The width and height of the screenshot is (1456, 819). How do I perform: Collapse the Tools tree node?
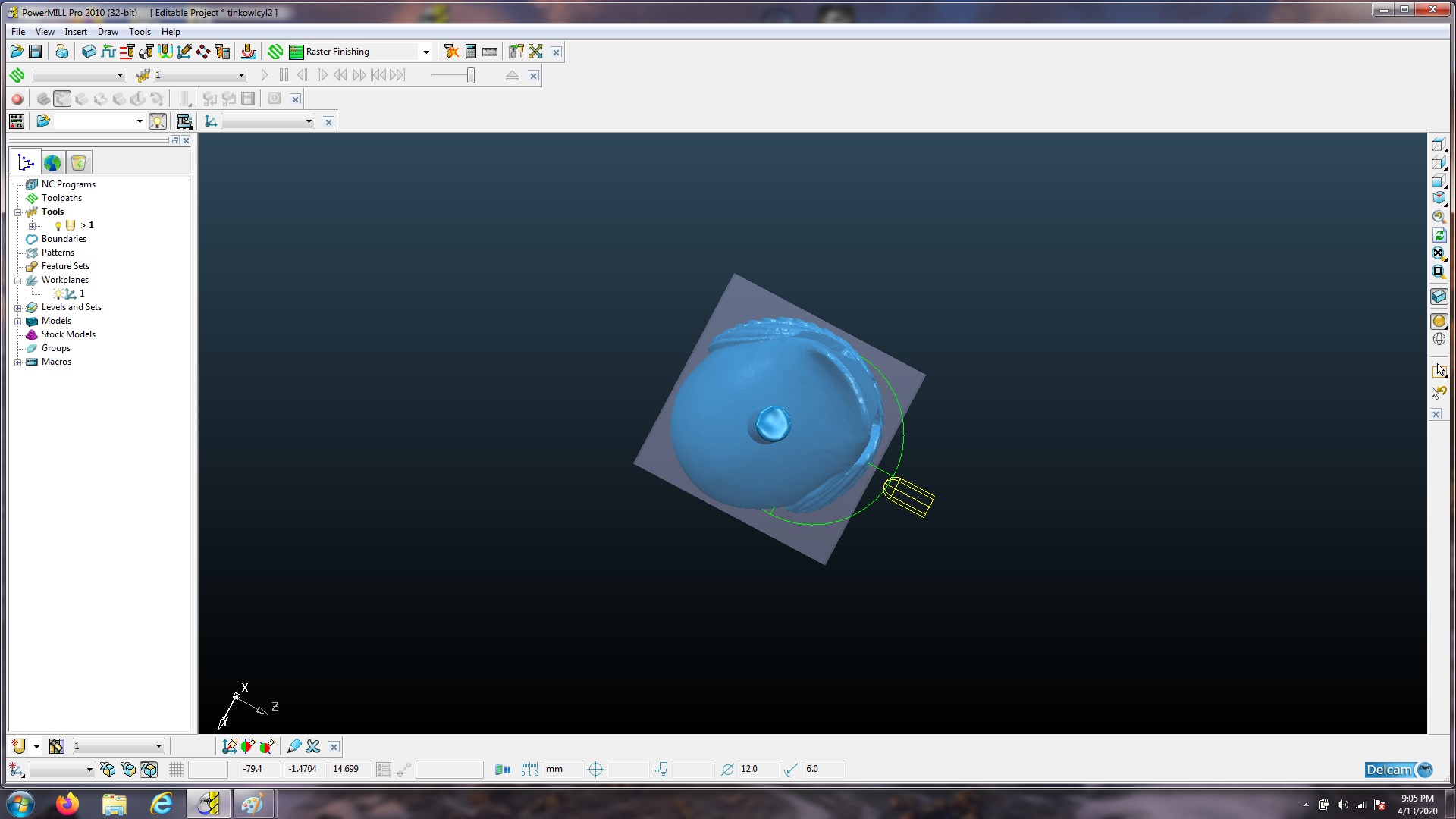pyautogui.click(x=17, y=212)
